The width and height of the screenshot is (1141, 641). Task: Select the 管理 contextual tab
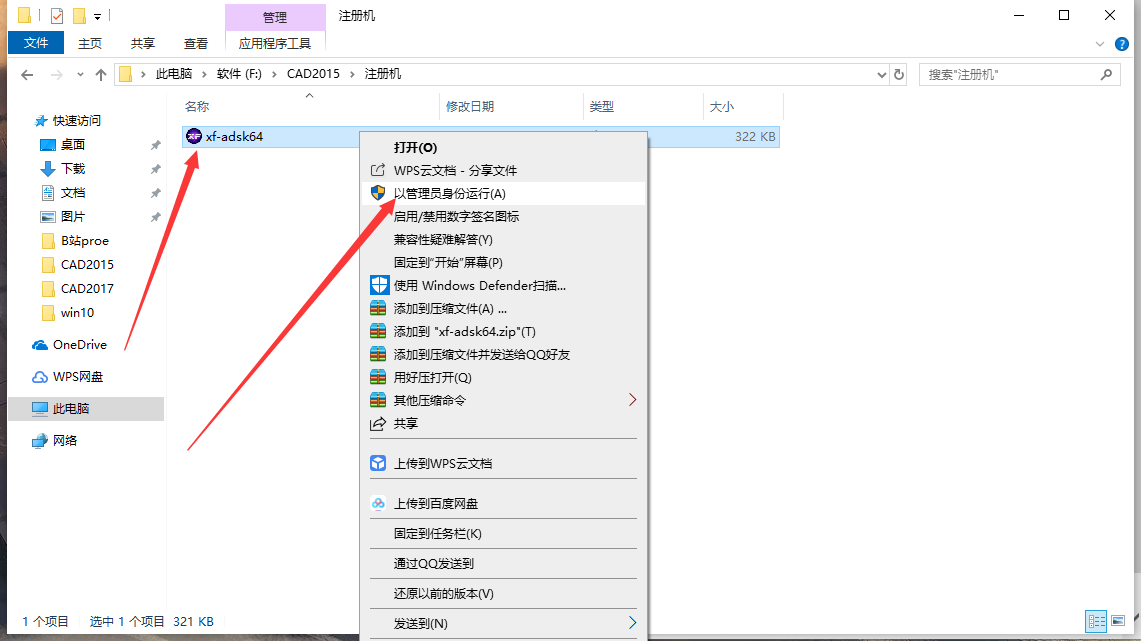[275, 17]
